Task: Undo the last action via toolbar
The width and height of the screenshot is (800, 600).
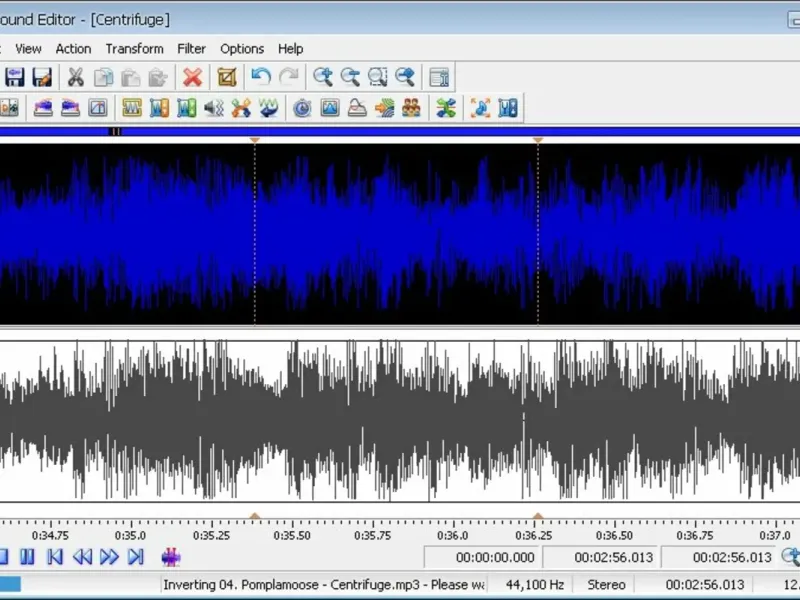Action: pyautogui.click(x=261, y=77)
